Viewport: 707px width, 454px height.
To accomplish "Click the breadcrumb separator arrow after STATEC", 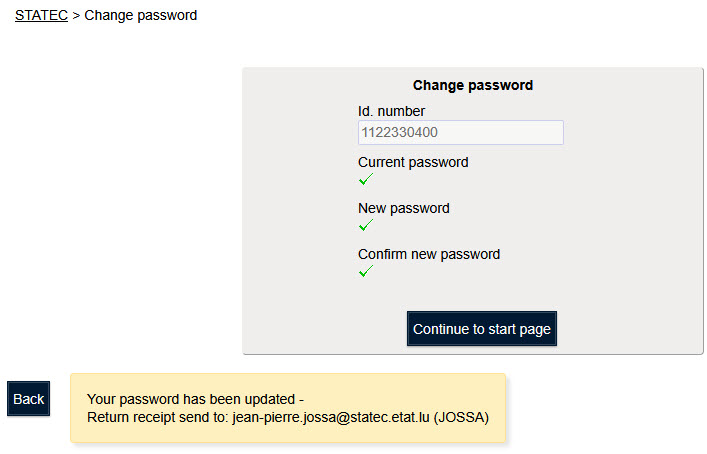I will tap(76, 15).
